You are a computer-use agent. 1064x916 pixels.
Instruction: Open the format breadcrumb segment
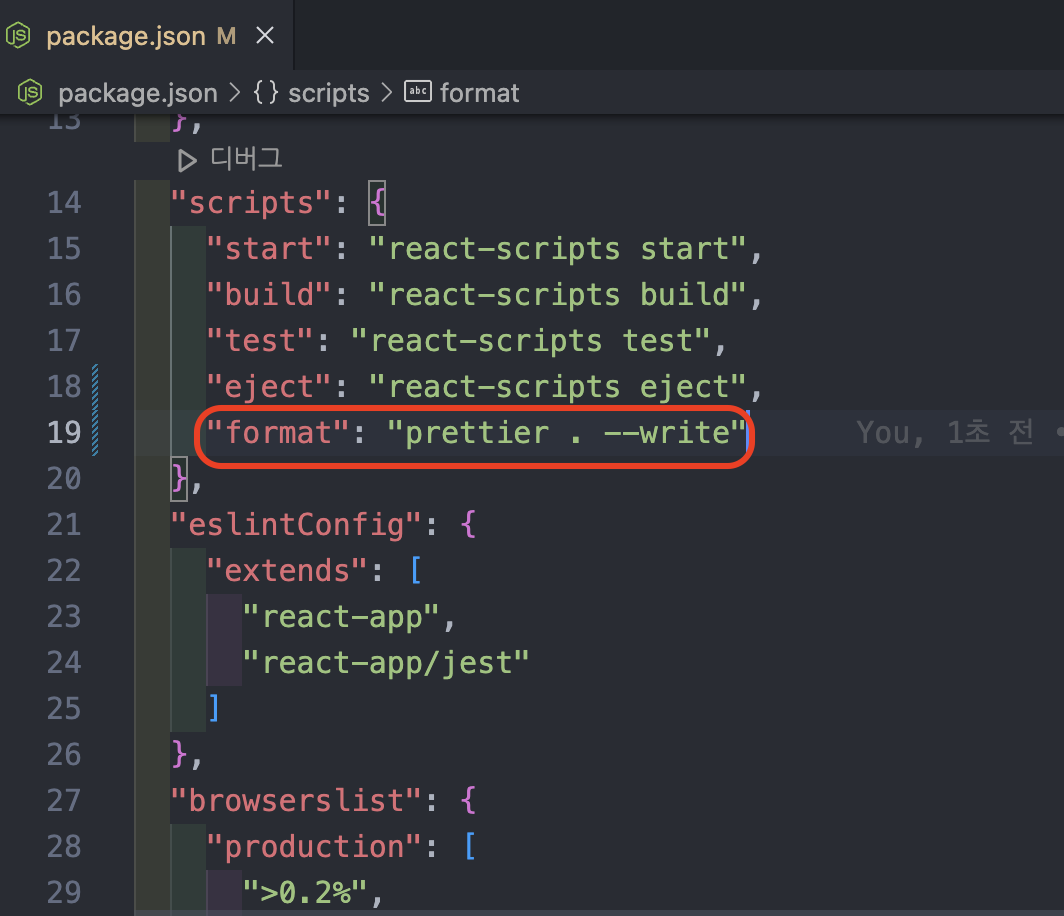[480, 93]
